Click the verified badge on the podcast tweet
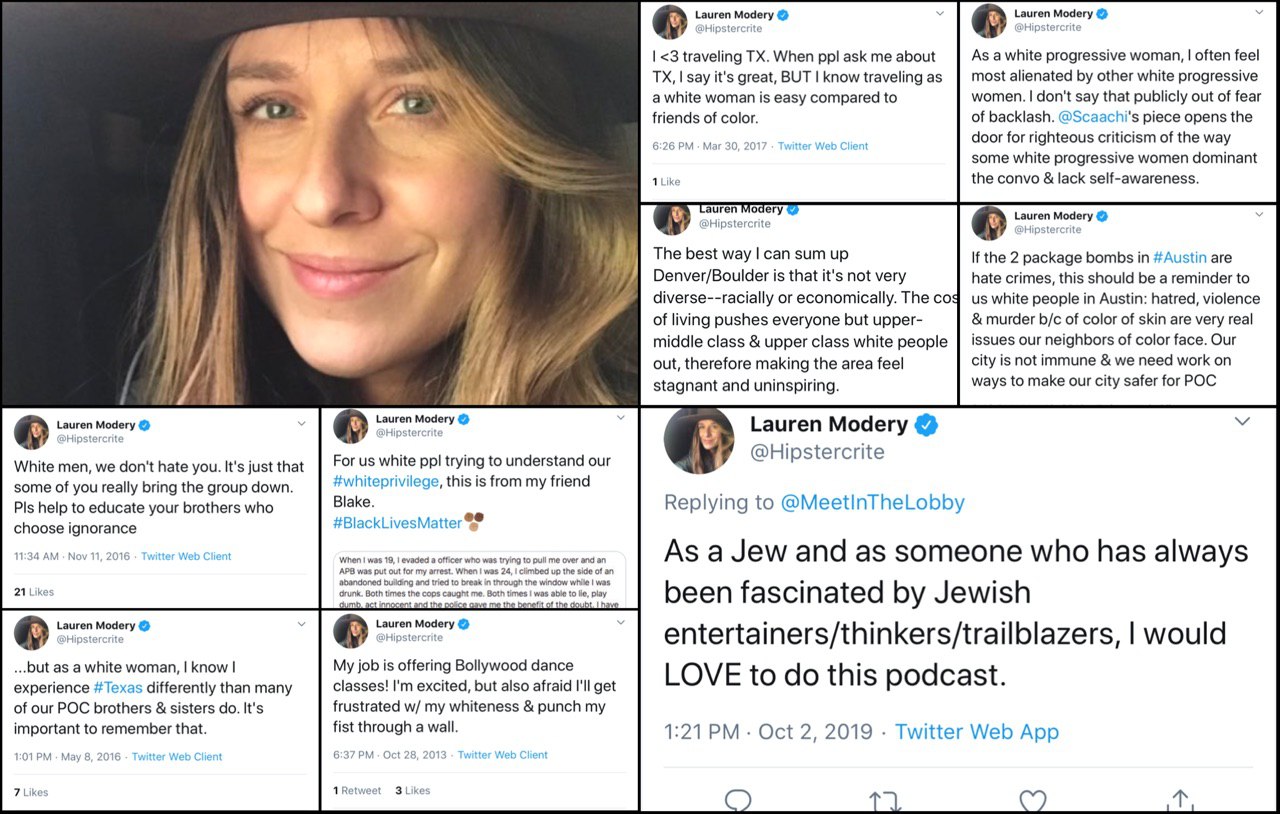 coord(927,425)
